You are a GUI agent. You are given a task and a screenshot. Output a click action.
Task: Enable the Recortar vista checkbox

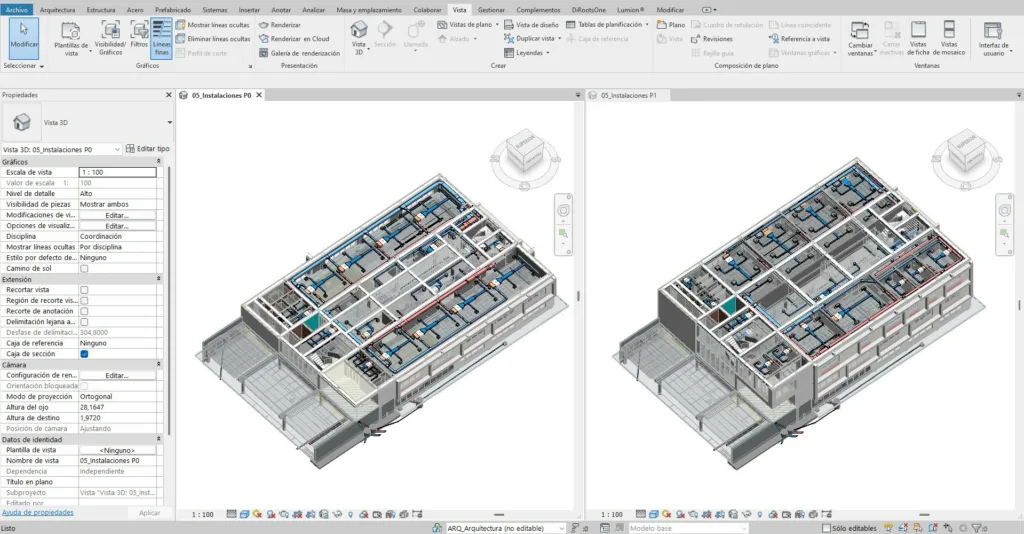[x=84, y=289]
